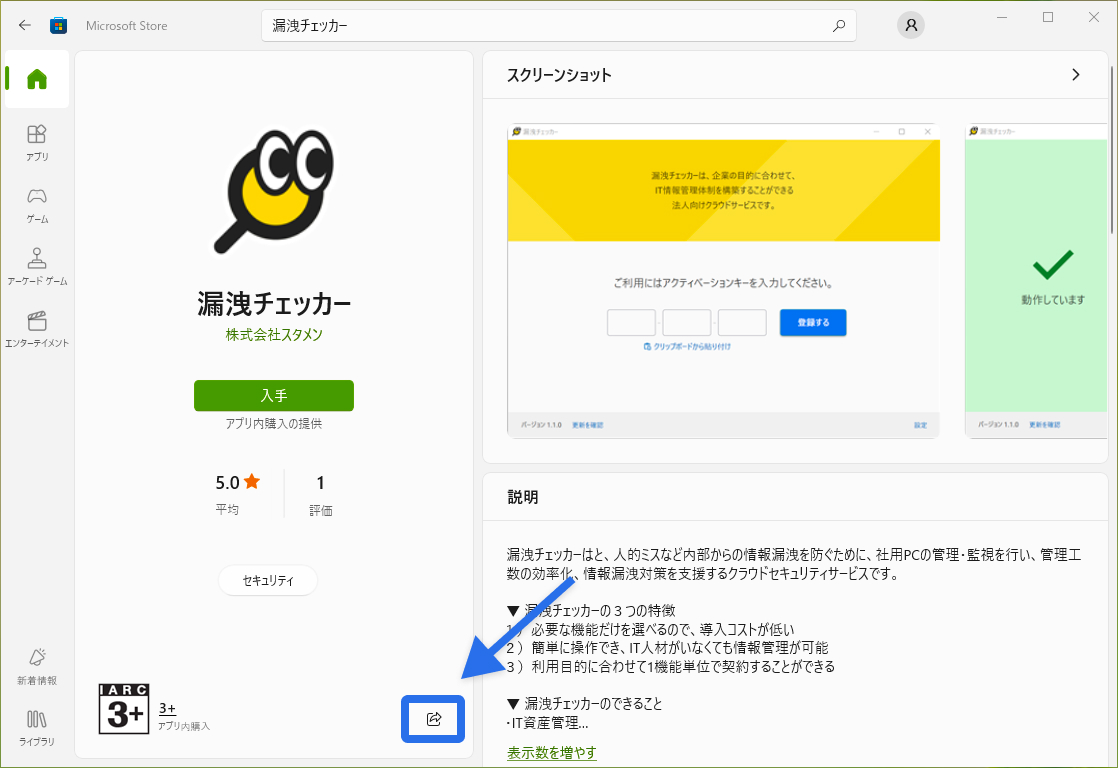Click the orange rating star
The width and height of the screenshot is (1118, 768).
(x=252, y=481)
